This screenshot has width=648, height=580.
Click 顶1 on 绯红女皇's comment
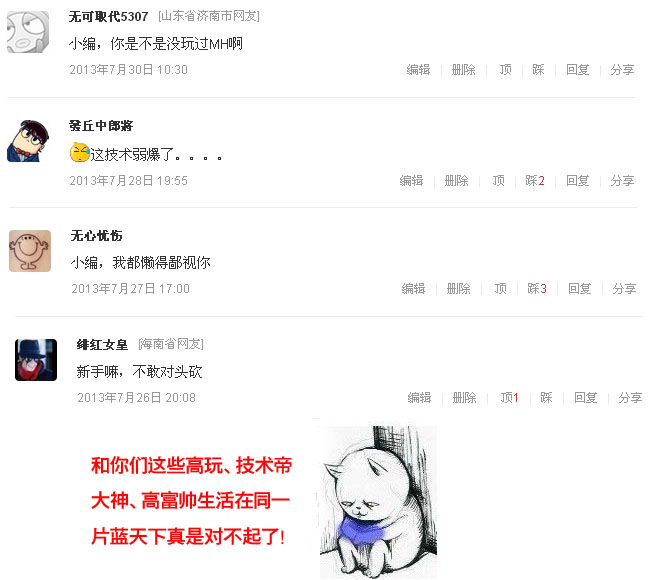click(x=509, y=398)
